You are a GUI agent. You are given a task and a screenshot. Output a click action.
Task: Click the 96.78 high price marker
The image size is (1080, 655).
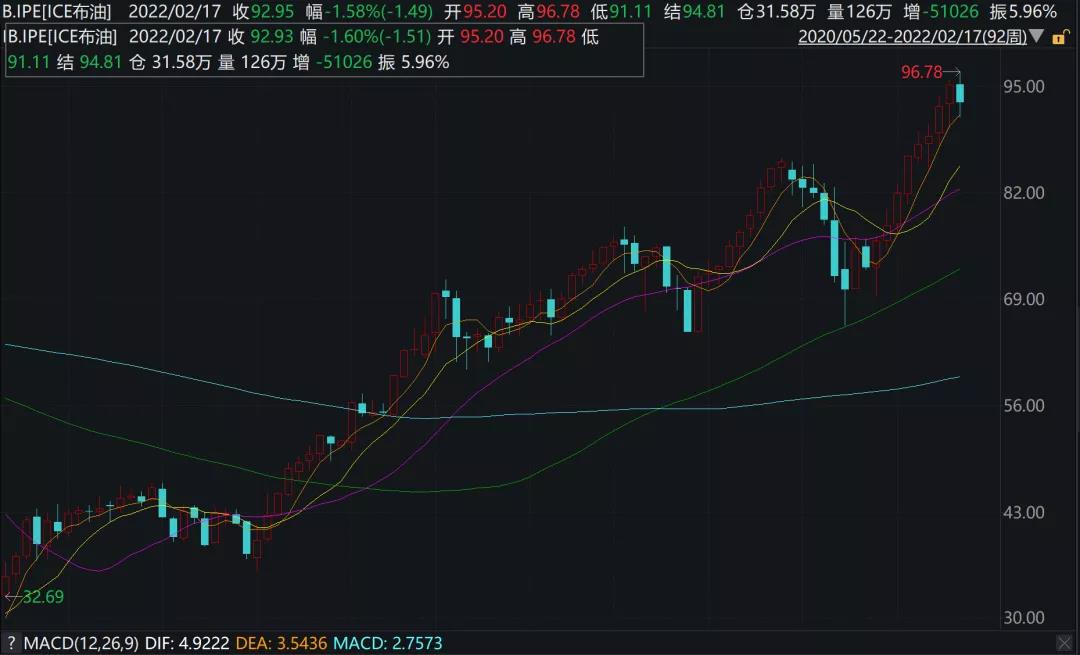(x=921, y=72)
